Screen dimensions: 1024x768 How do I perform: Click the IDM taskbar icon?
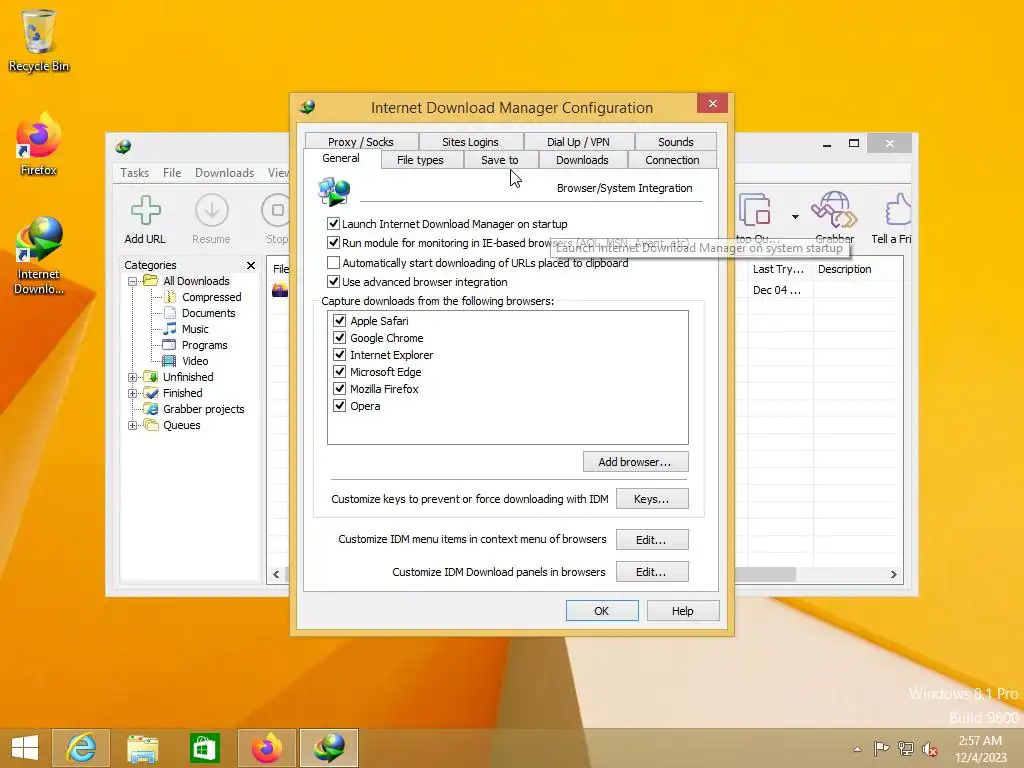328,748
